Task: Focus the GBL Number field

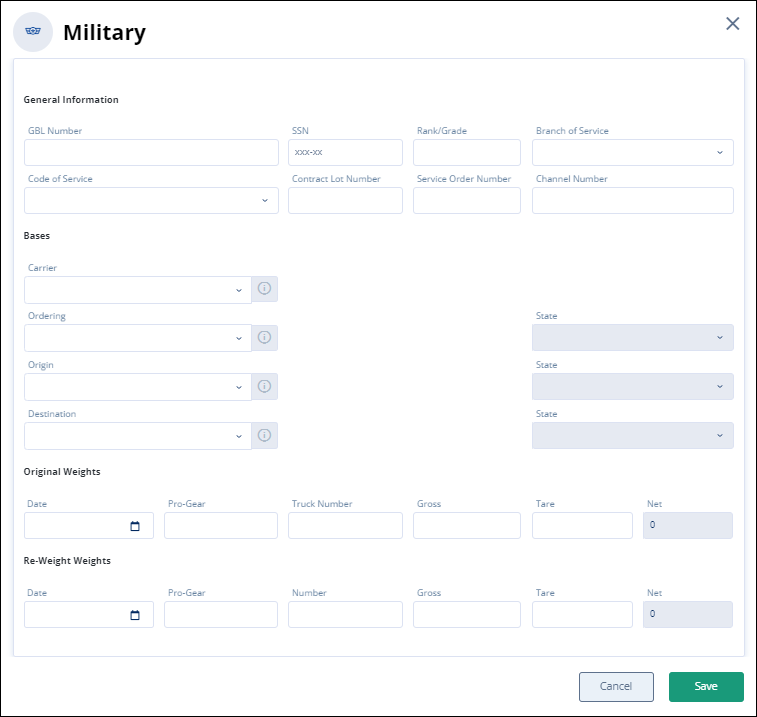Action: click(151, 152)
